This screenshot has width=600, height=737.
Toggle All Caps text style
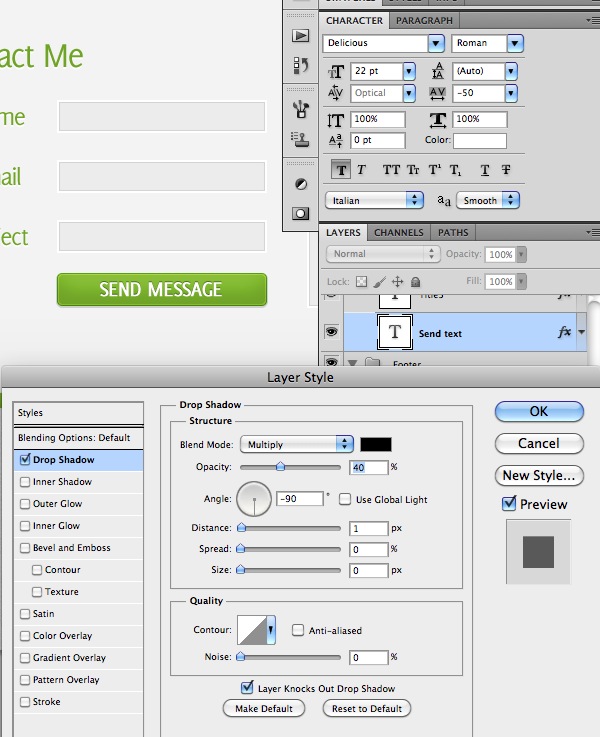[x=391, y=170]
